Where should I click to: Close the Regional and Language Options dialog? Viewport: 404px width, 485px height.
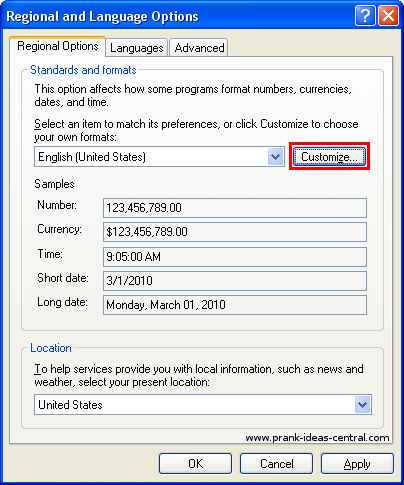(388, 16)
